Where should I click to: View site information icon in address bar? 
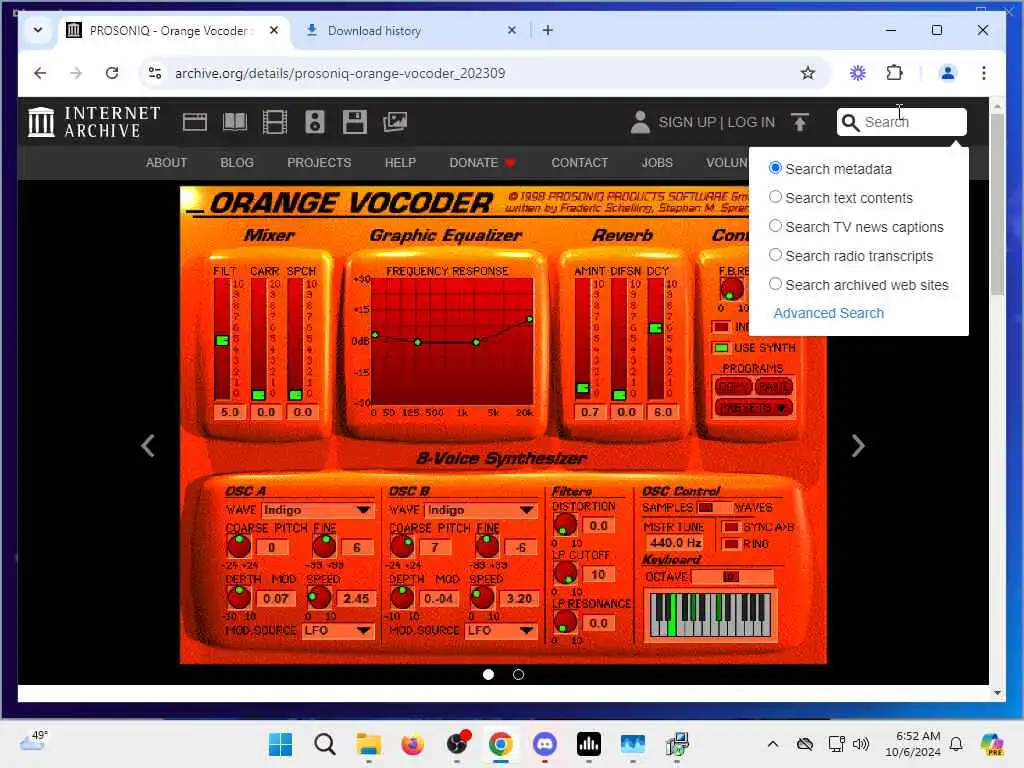coord(155,73)
